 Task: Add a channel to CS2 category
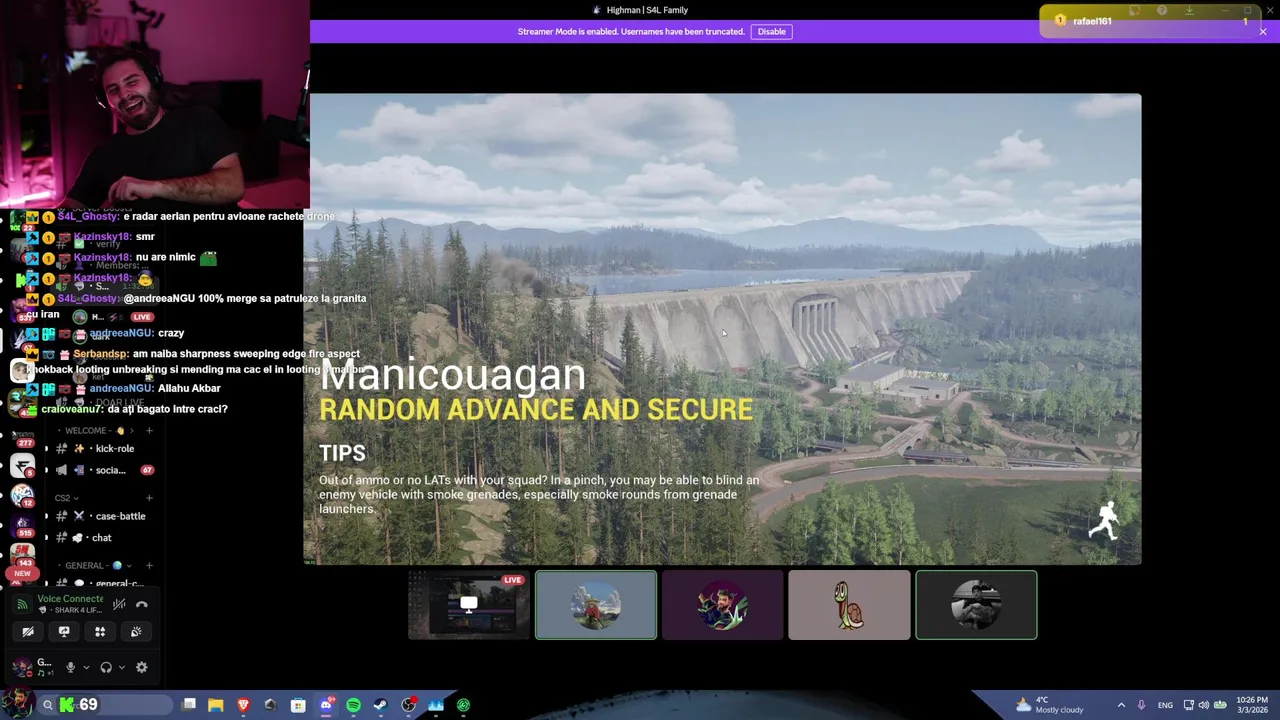149,498
